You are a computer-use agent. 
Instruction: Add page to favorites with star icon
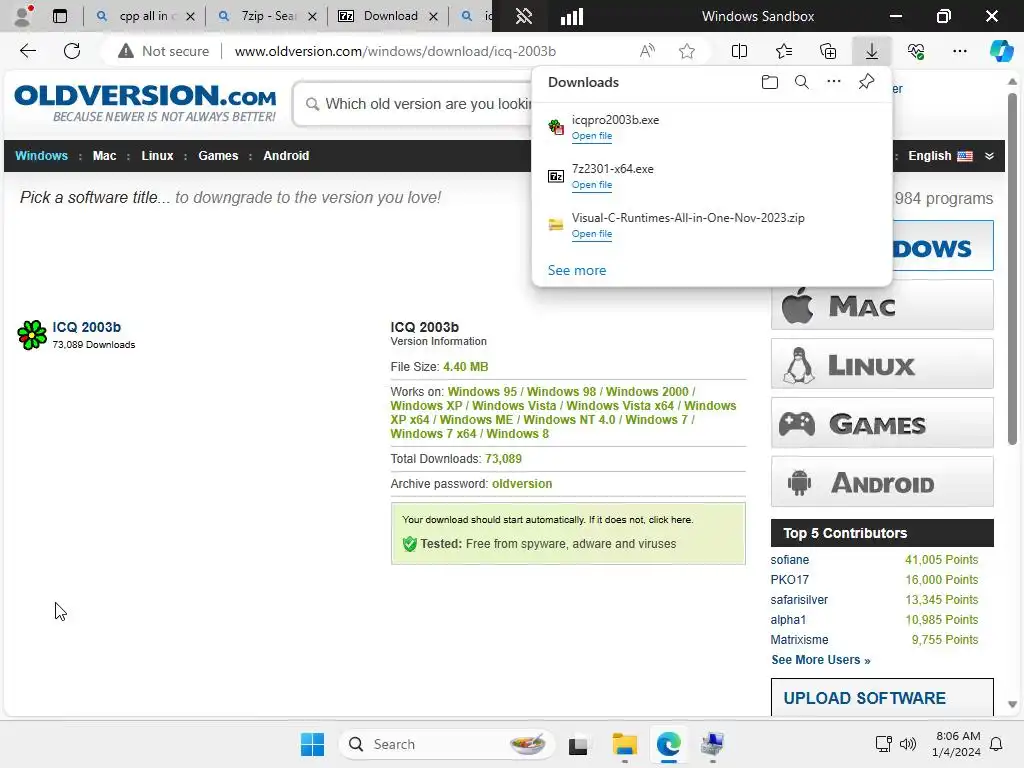tap(686, 51)
